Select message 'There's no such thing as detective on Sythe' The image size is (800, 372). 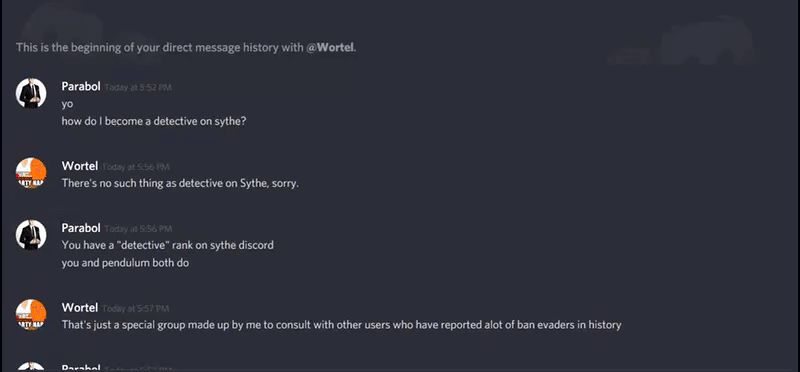[180, 183]
